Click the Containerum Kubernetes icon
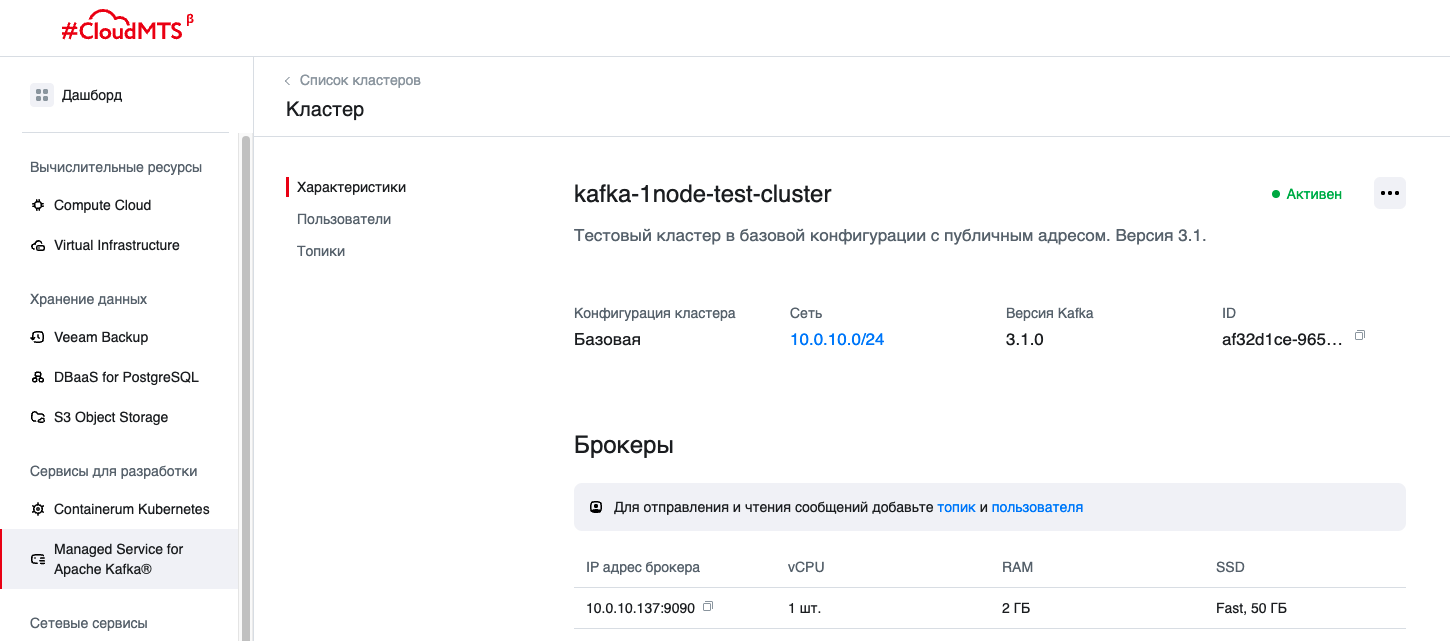Image resolution: width=1450 pixels, height=641 pixels. coord(38,509)
